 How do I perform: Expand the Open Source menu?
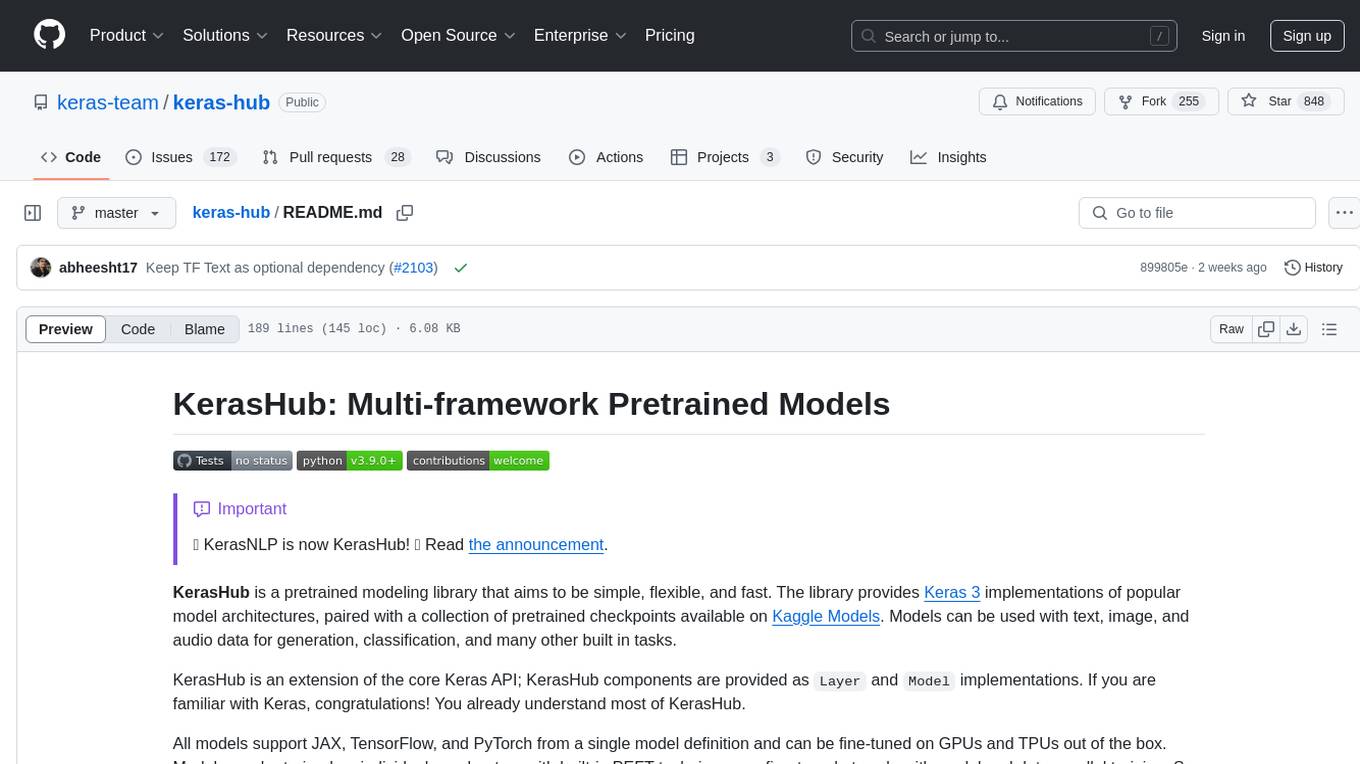pos(458,35)
